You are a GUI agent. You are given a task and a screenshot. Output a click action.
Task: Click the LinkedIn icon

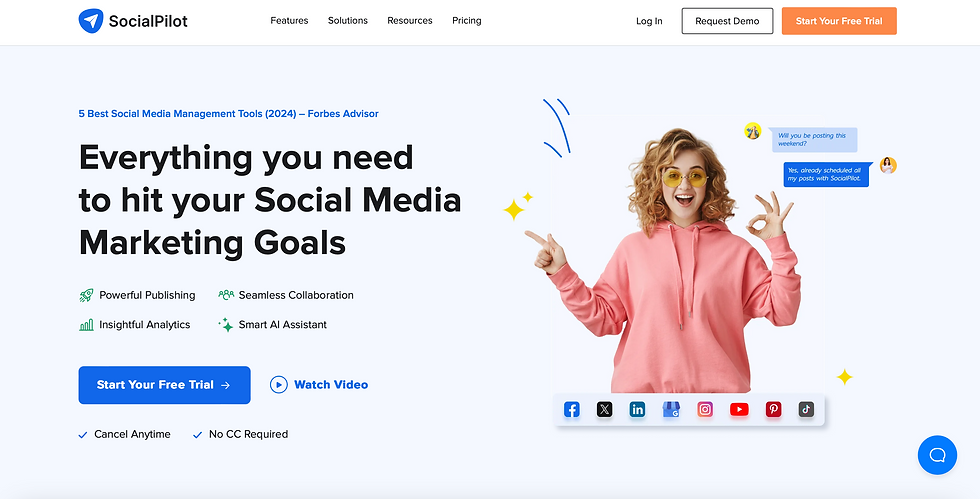(638, 410)
